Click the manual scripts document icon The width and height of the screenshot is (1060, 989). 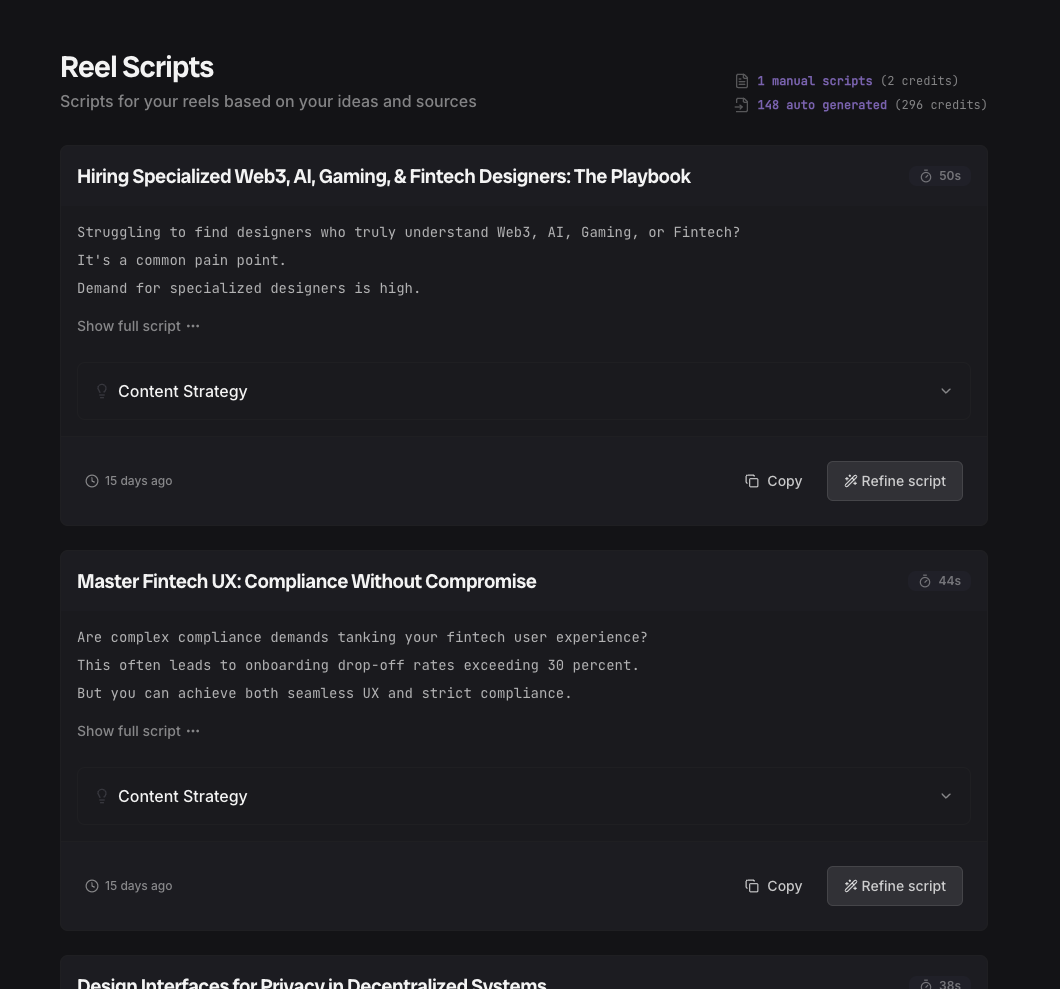coord(742,81)
